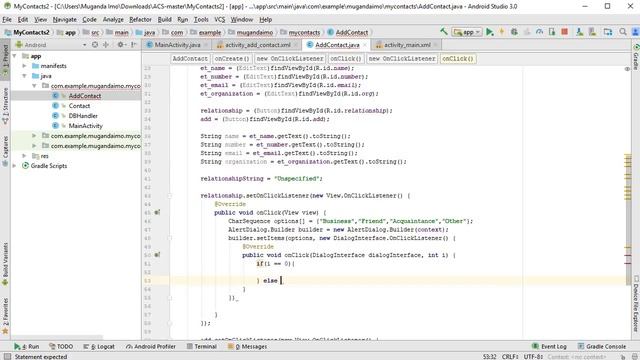The image size is (640, 360).
Task: Expand the res folder
Action: tap(24, 156)
